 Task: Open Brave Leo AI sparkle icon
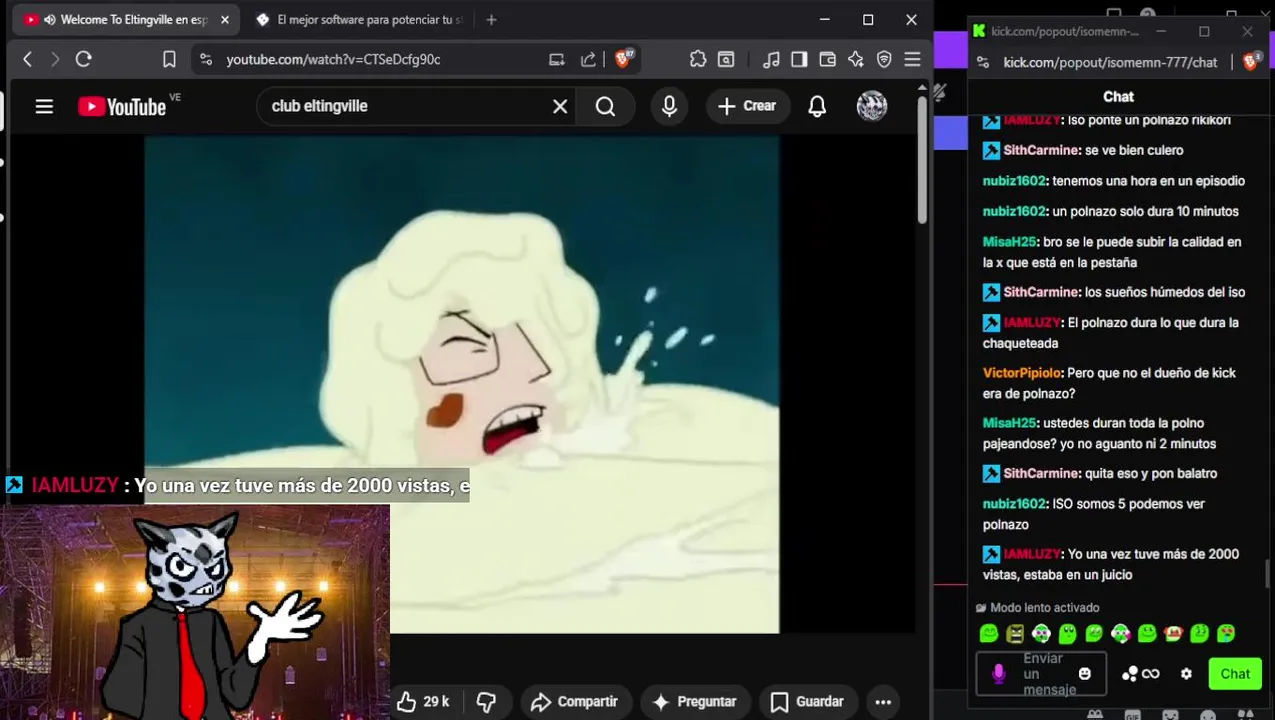(855, 60)
